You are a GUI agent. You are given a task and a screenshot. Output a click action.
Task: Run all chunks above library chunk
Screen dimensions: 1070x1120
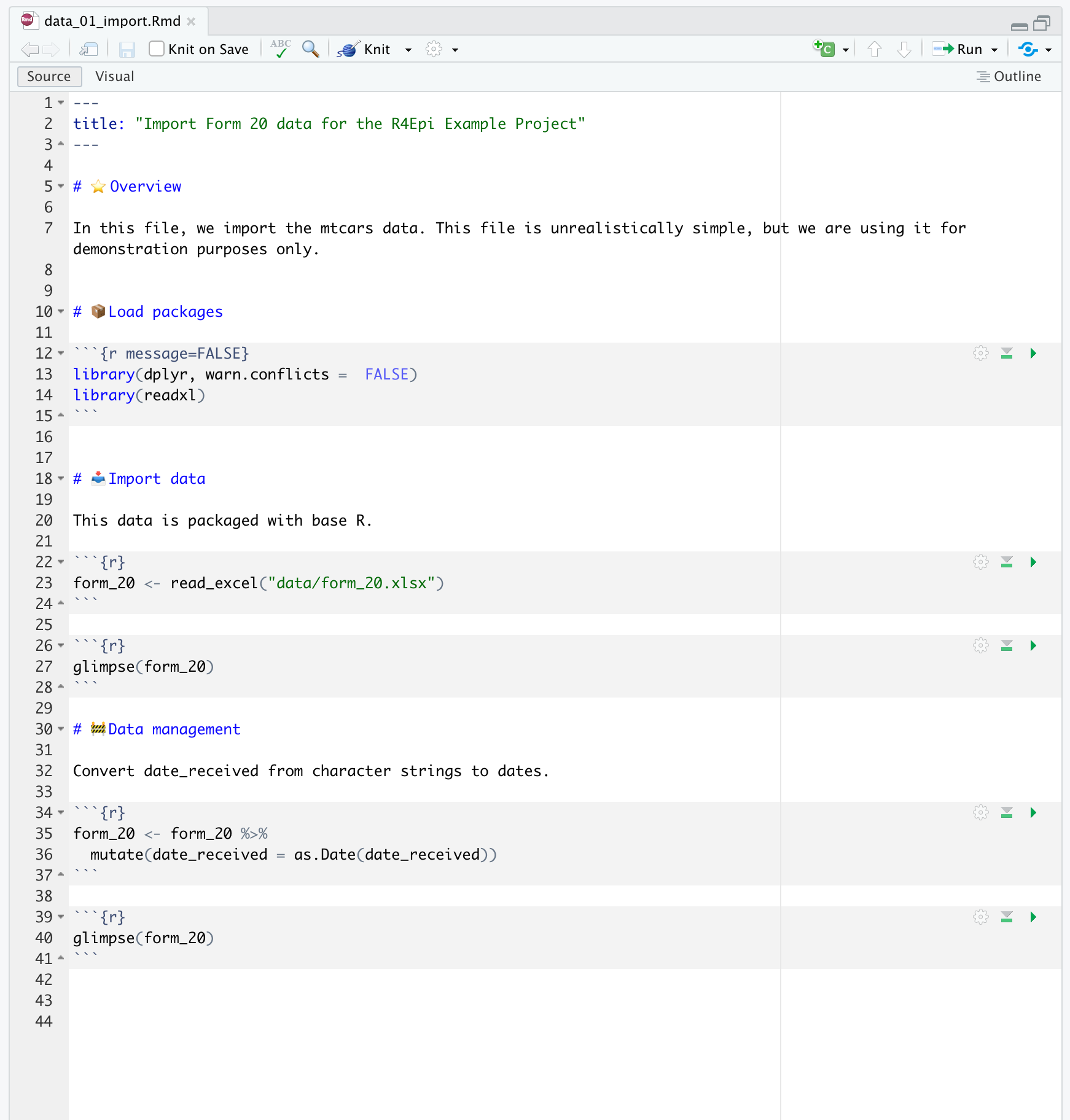(x=1007, y=354)
